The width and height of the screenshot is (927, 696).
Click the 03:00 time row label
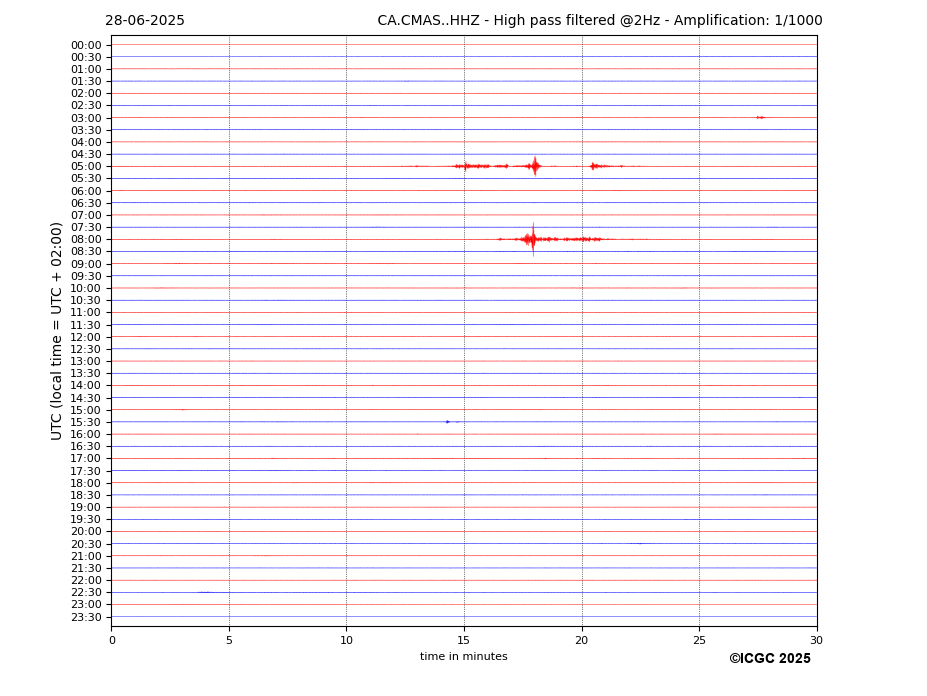(x=86, y=118)
